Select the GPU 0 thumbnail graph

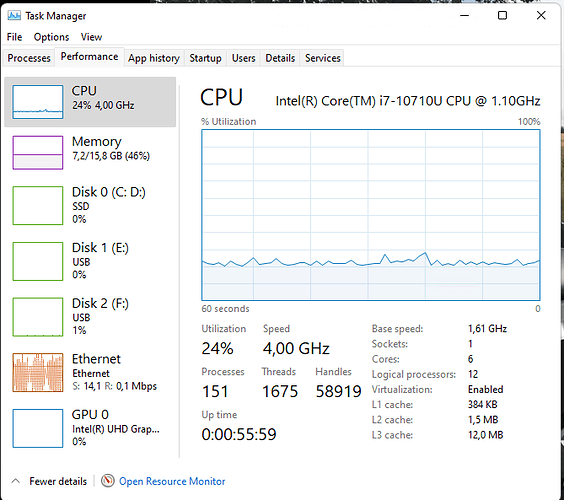38,428
